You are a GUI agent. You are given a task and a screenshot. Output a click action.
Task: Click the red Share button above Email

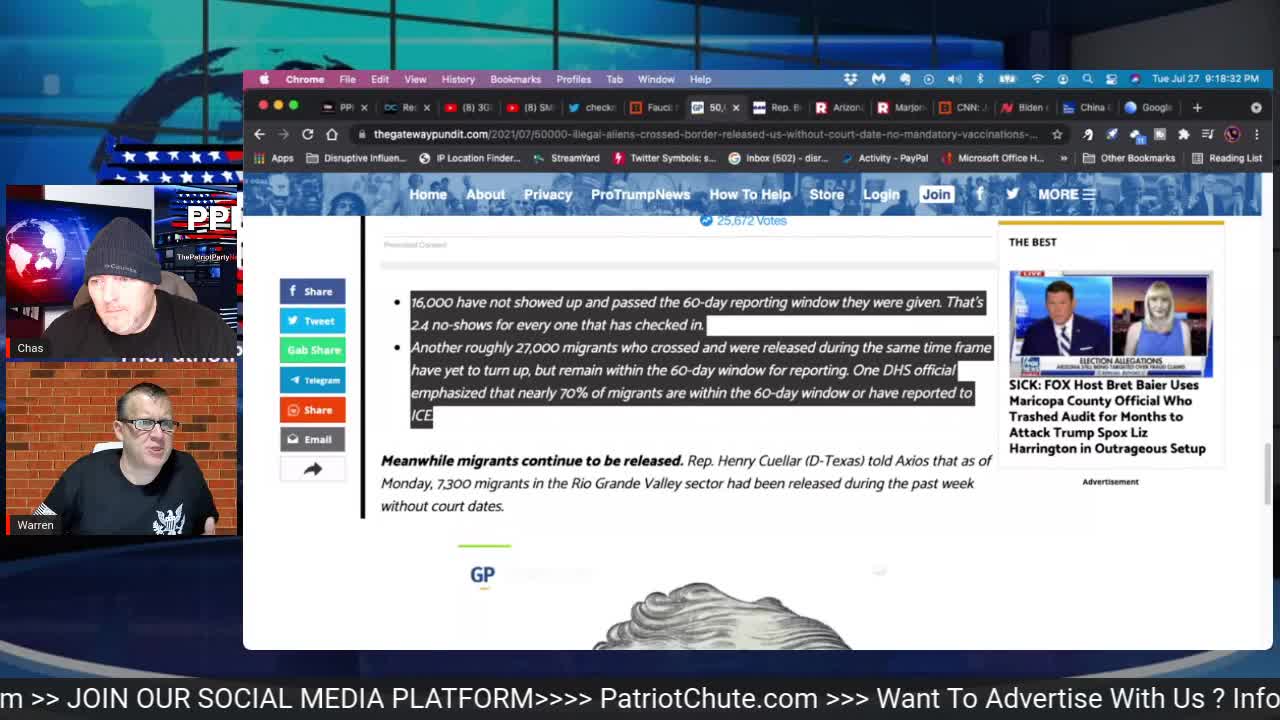pos(312,410)
